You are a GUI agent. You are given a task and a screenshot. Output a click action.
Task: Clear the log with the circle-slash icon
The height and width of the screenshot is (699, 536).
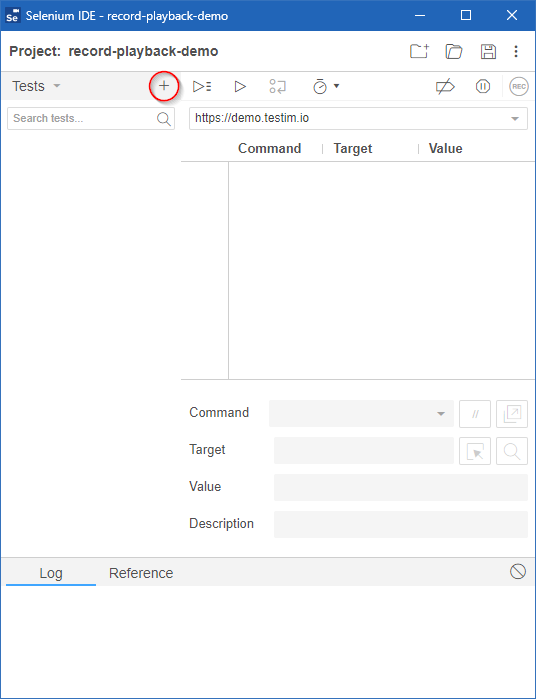pos(518,571)
